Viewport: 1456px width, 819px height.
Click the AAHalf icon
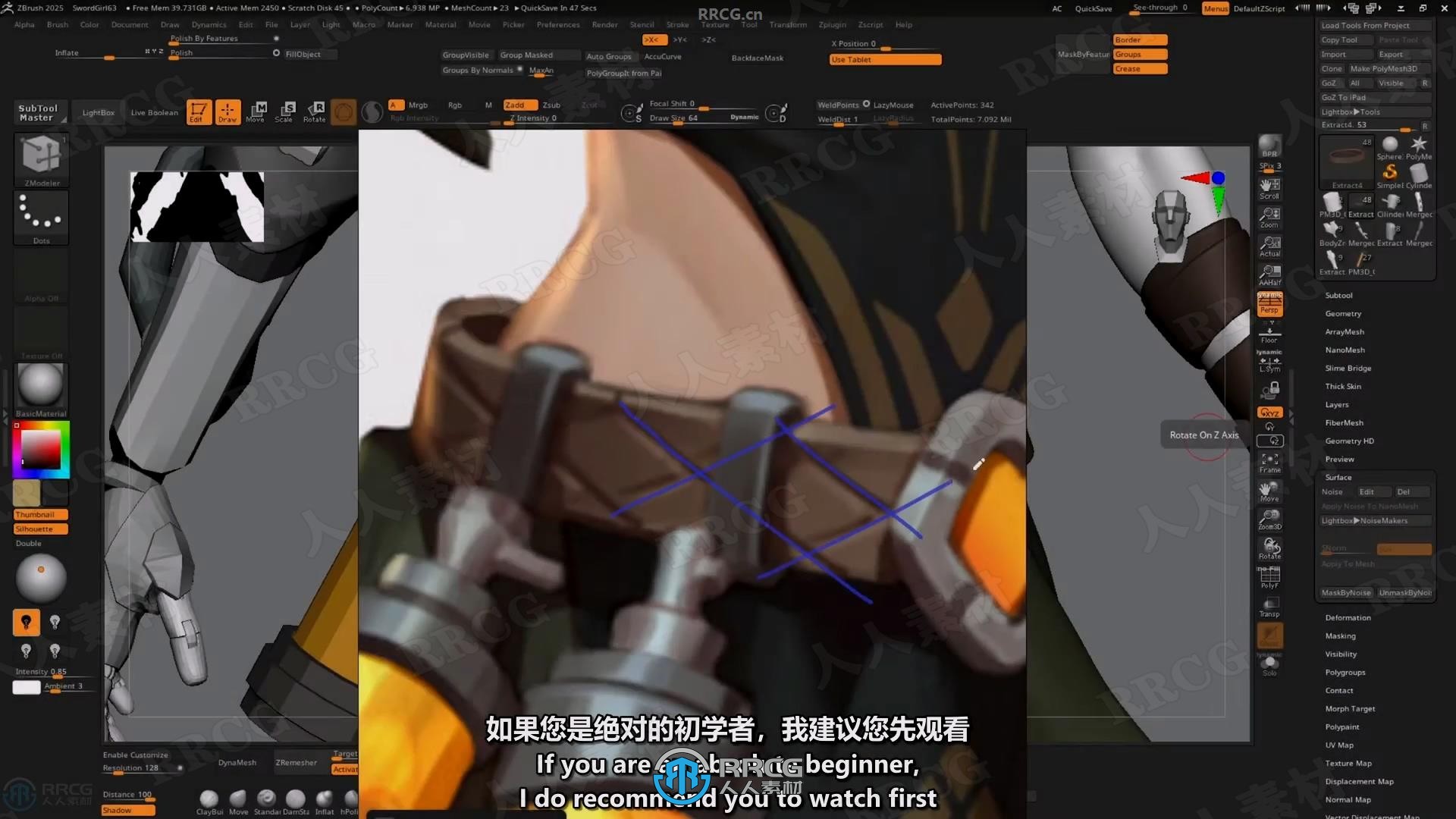1269,275
